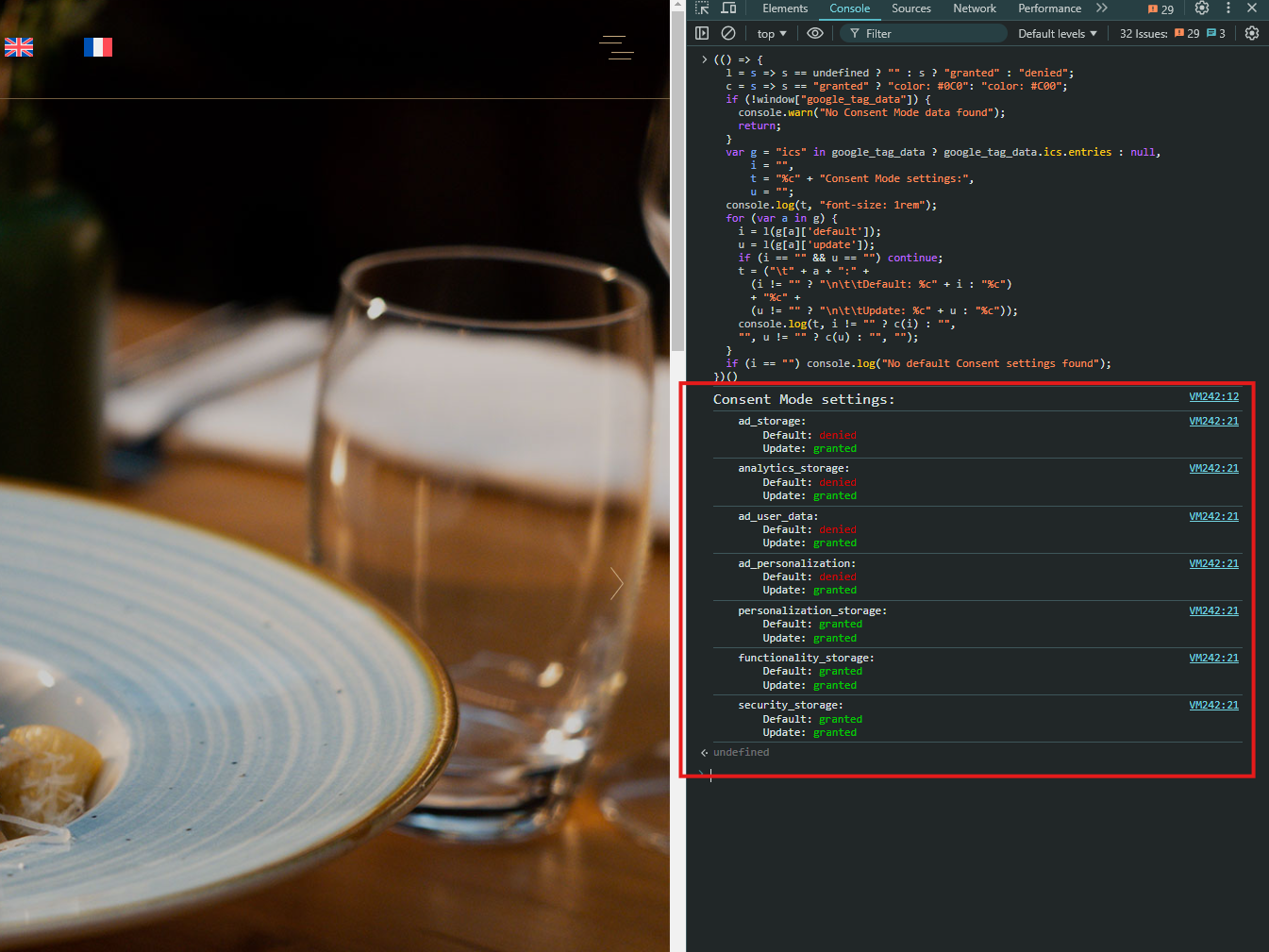The image size is (1269, 952).
Task: Close the DevTools panel
Action: click(1252, 8)
